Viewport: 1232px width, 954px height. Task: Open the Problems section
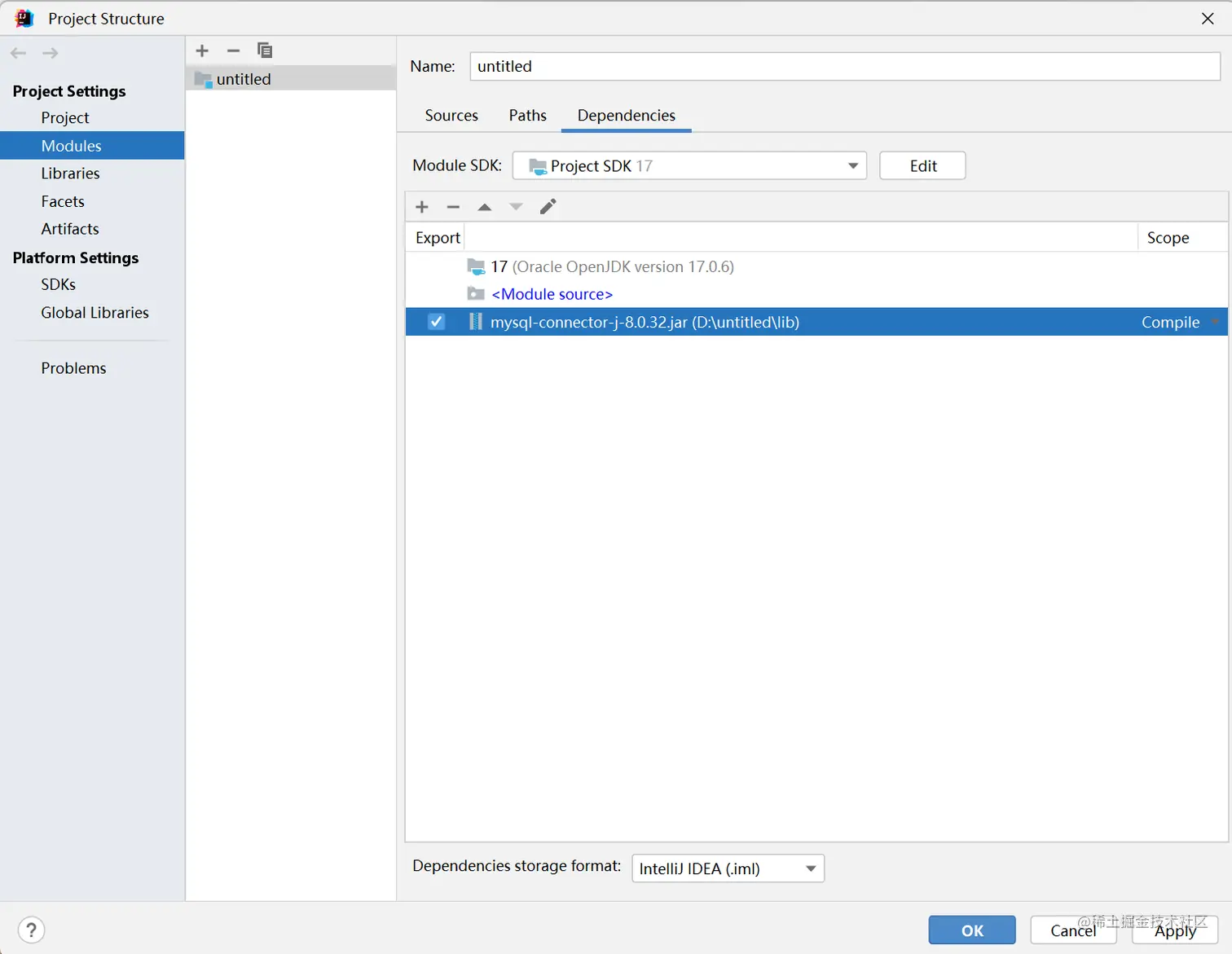pyautogui.click(x=73, y=368)
